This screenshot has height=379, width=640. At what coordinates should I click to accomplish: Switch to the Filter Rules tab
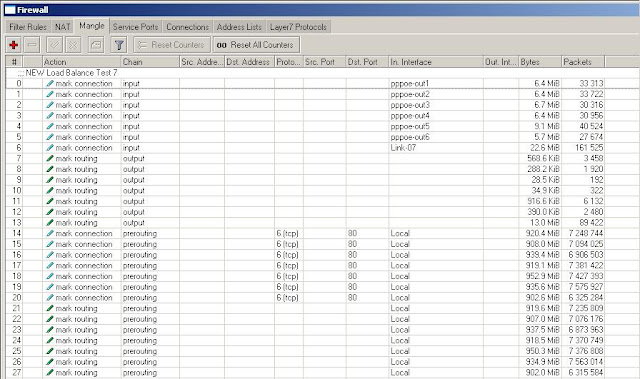tap(28, 27)
